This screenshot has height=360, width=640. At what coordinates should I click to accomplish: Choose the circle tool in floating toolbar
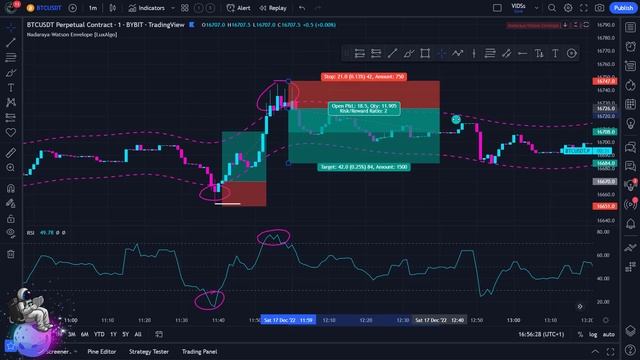[571, 53]
